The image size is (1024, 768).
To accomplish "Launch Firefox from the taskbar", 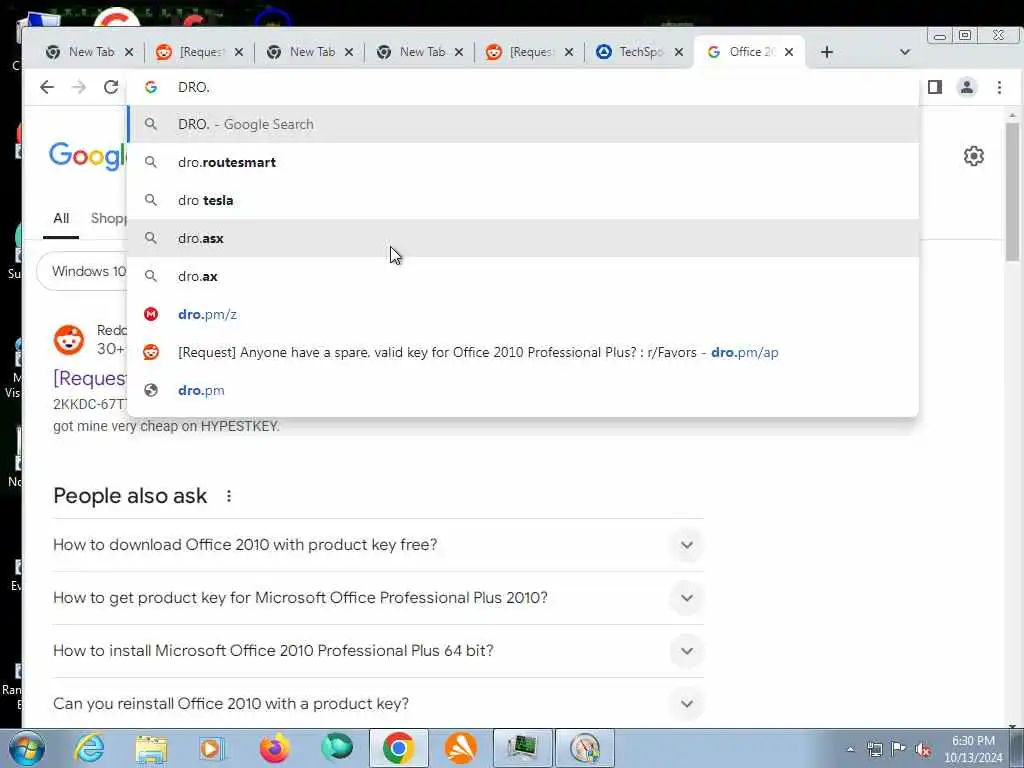I will 275,748.
